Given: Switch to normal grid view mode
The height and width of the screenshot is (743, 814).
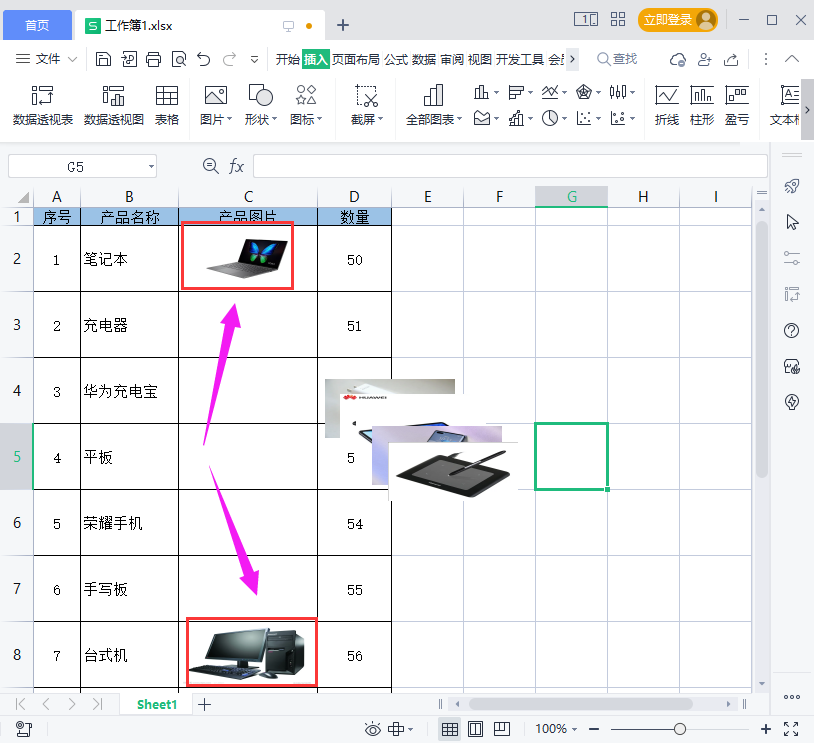Looking at the screenshot, I should tap(450, 729).
